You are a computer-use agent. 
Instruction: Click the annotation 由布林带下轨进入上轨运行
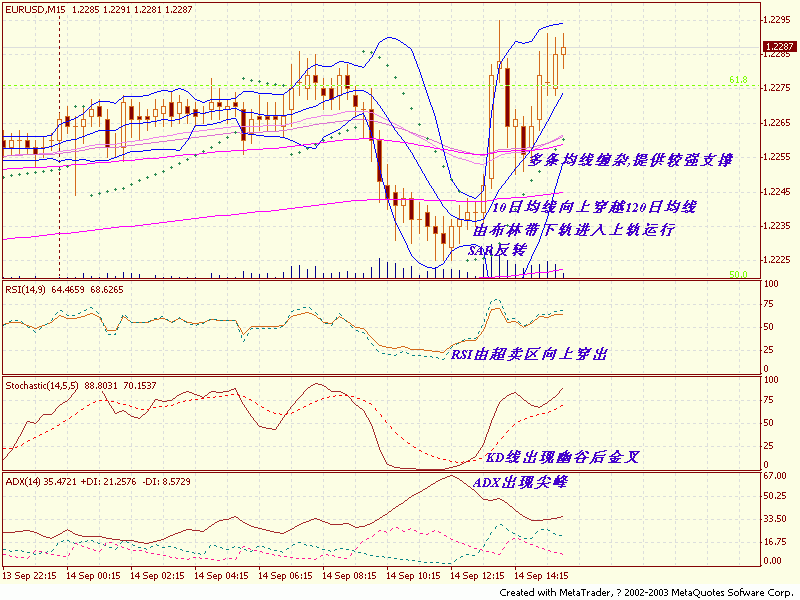(574, 230)
